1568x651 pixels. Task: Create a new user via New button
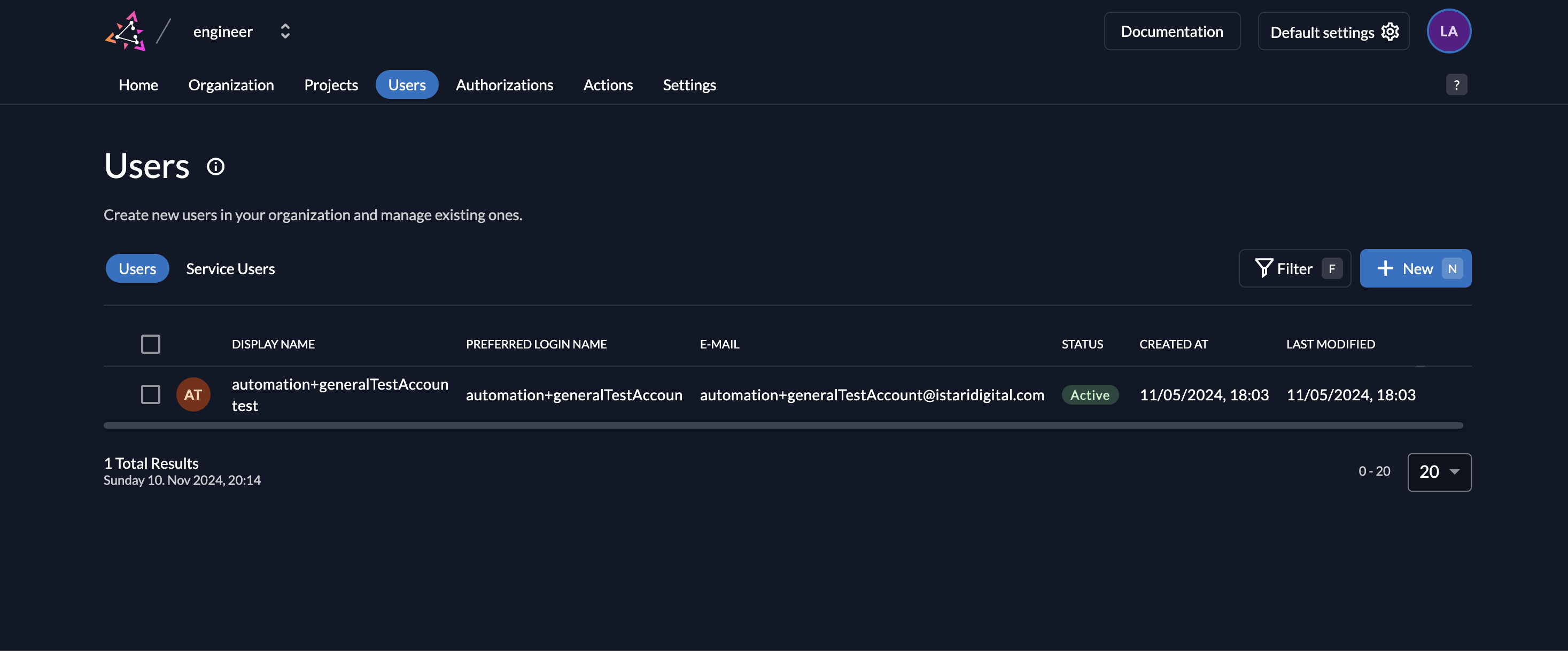point(1415,268)
